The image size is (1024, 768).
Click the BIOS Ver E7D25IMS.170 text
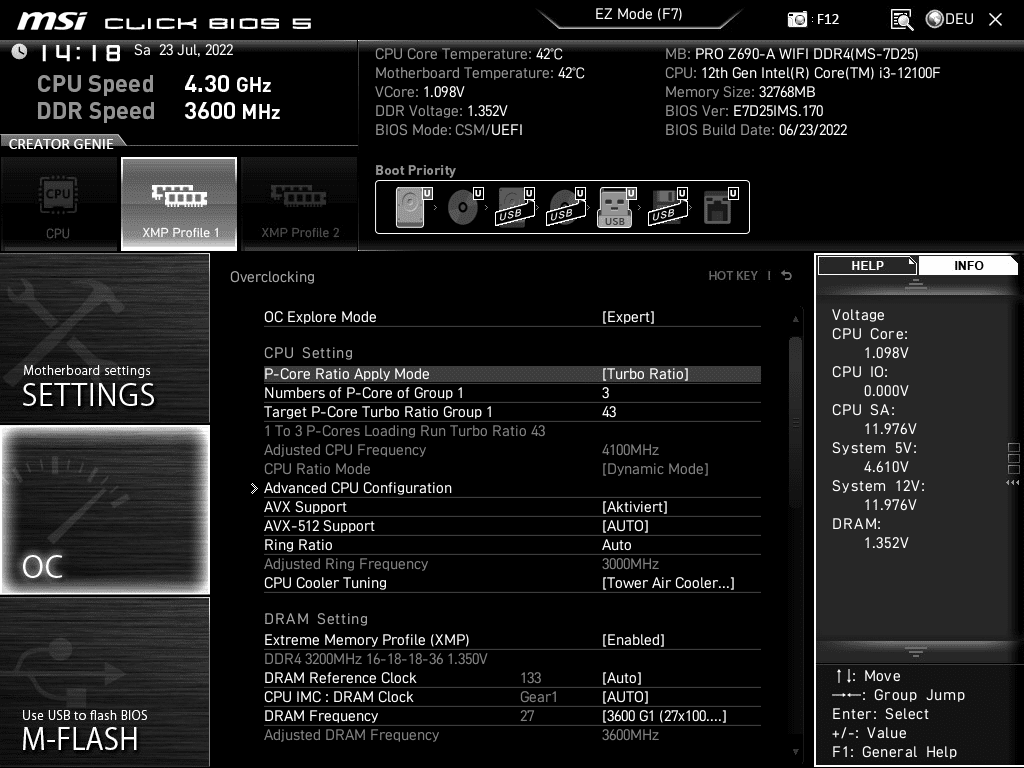[x=744, y=111]
